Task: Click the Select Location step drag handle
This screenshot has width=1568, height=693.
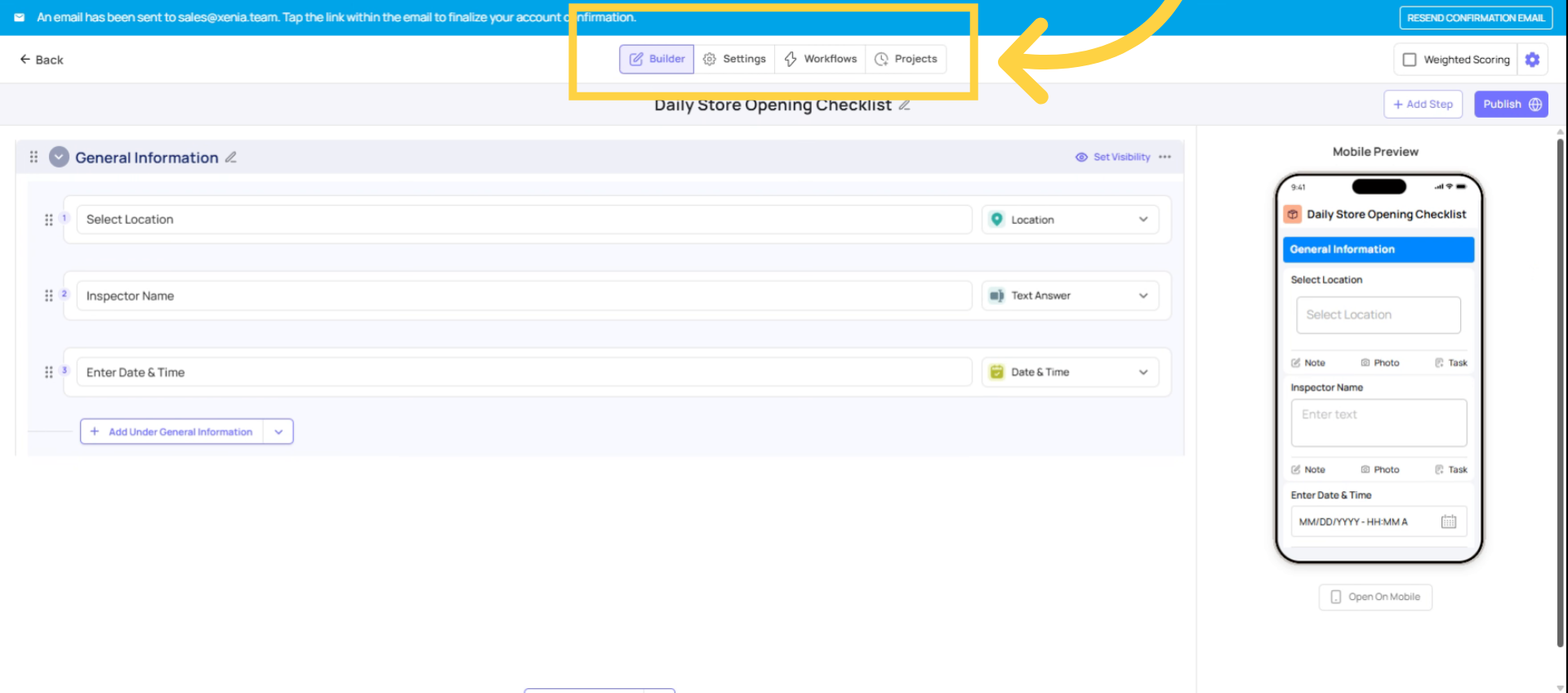Action: 48,220
